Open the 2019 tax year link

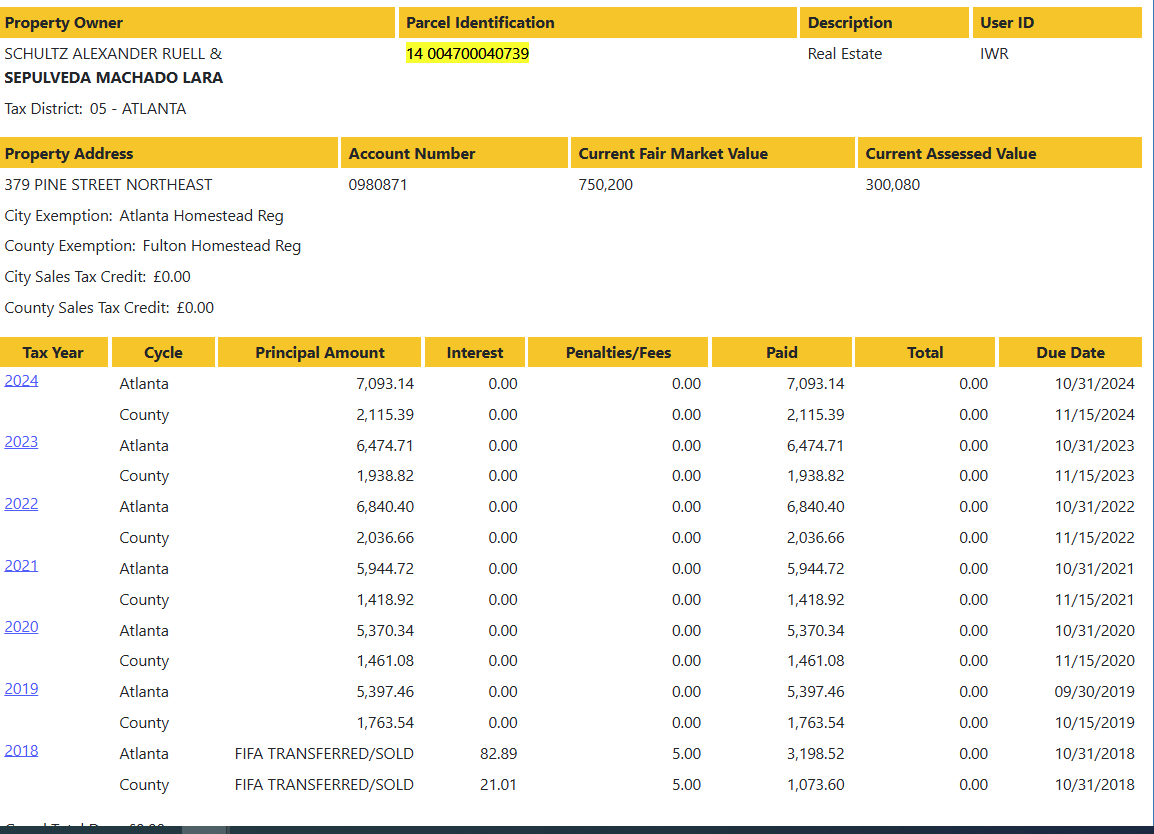tap(21, 689)
